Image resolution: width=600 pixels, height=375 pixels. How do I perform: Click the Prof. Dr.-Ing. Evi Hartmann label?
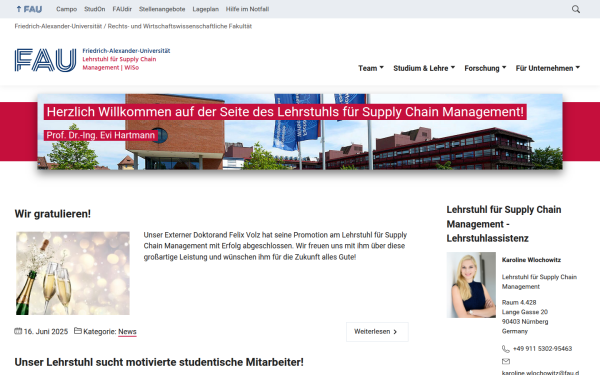pyautogui.click(x=101, y=135)
